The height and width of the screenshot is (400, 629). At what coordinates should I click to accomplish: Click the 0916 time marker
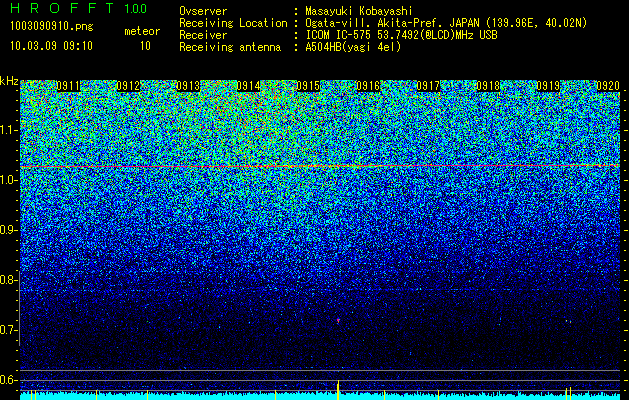(368, 86)
